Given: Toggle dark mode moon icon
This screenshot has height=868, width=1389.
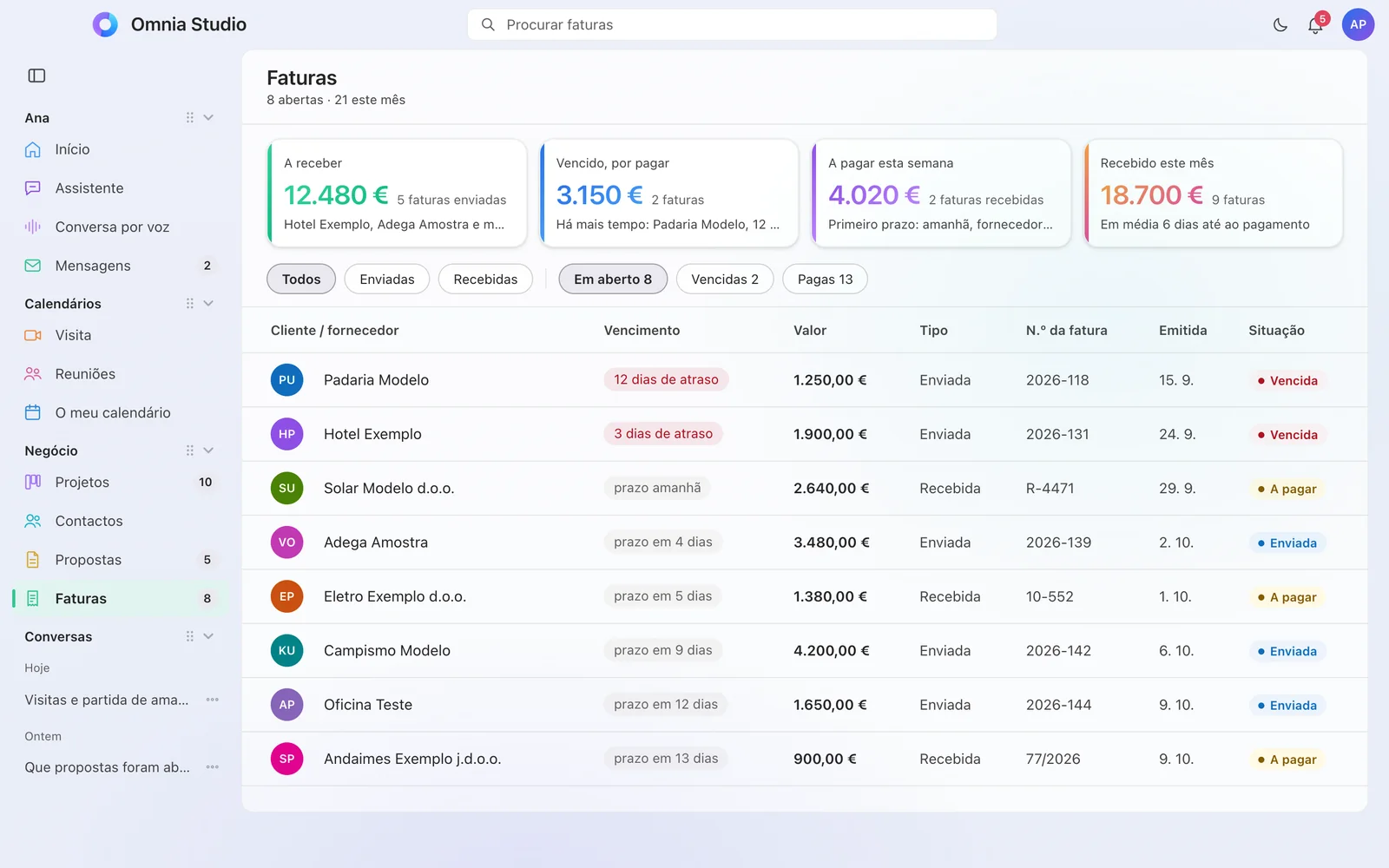Looking at the screenshot, I should coord(1280,25).
